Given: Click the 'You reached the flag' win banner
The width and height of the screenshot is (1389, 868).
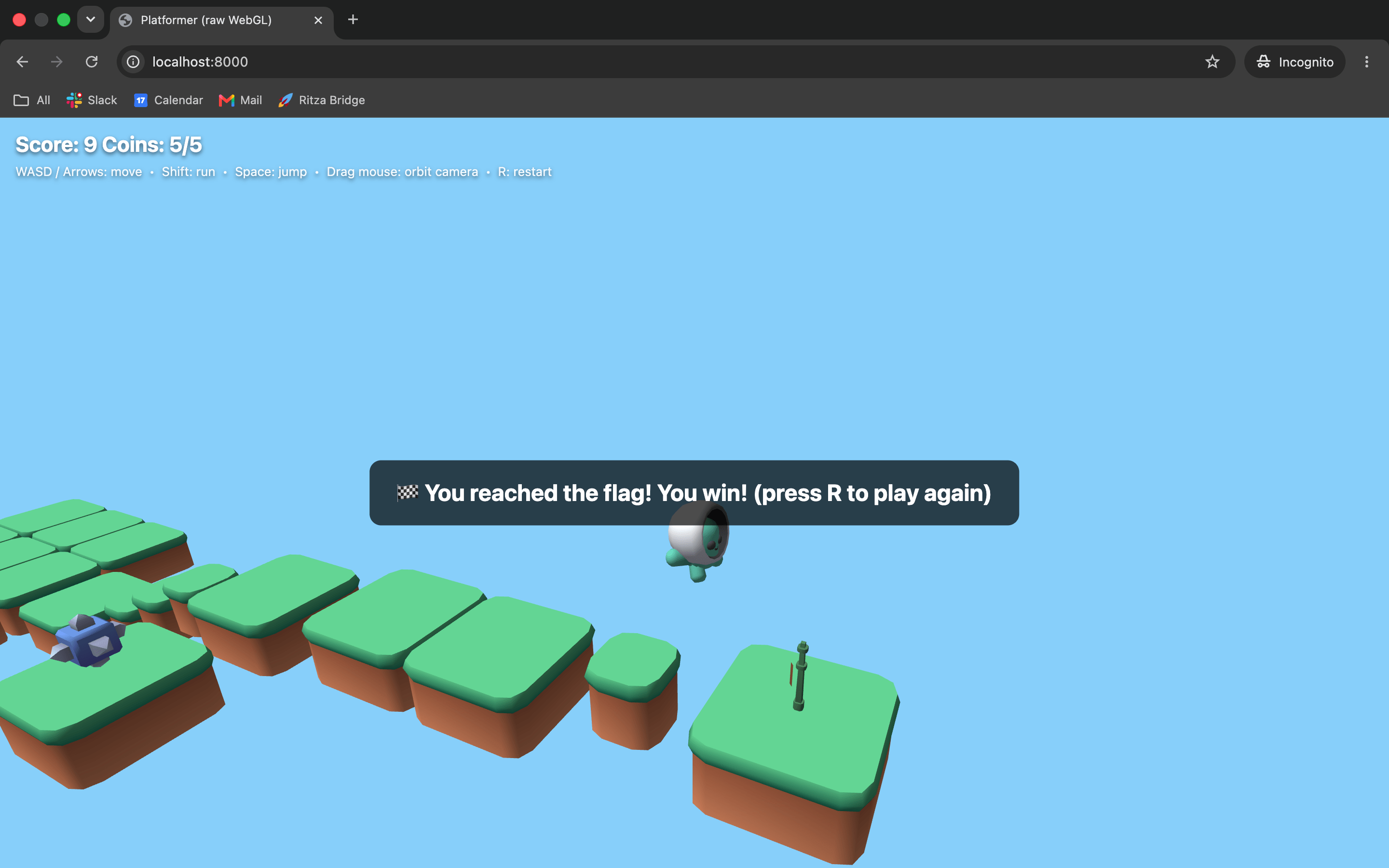Looking at the screenshot, I should [x=694, y=492].
